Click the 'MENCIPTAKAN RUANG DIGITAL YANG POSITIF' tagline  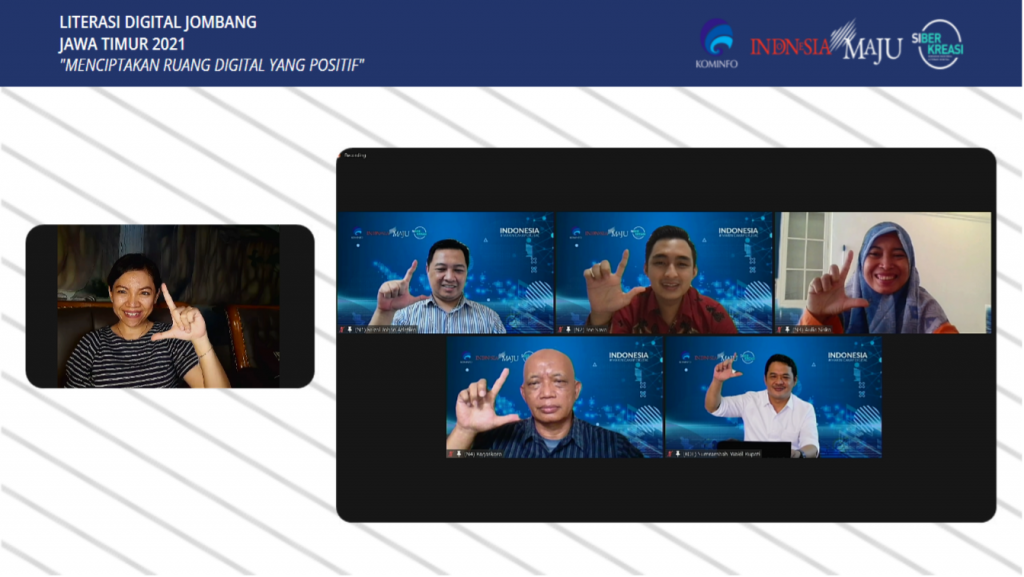212,65
